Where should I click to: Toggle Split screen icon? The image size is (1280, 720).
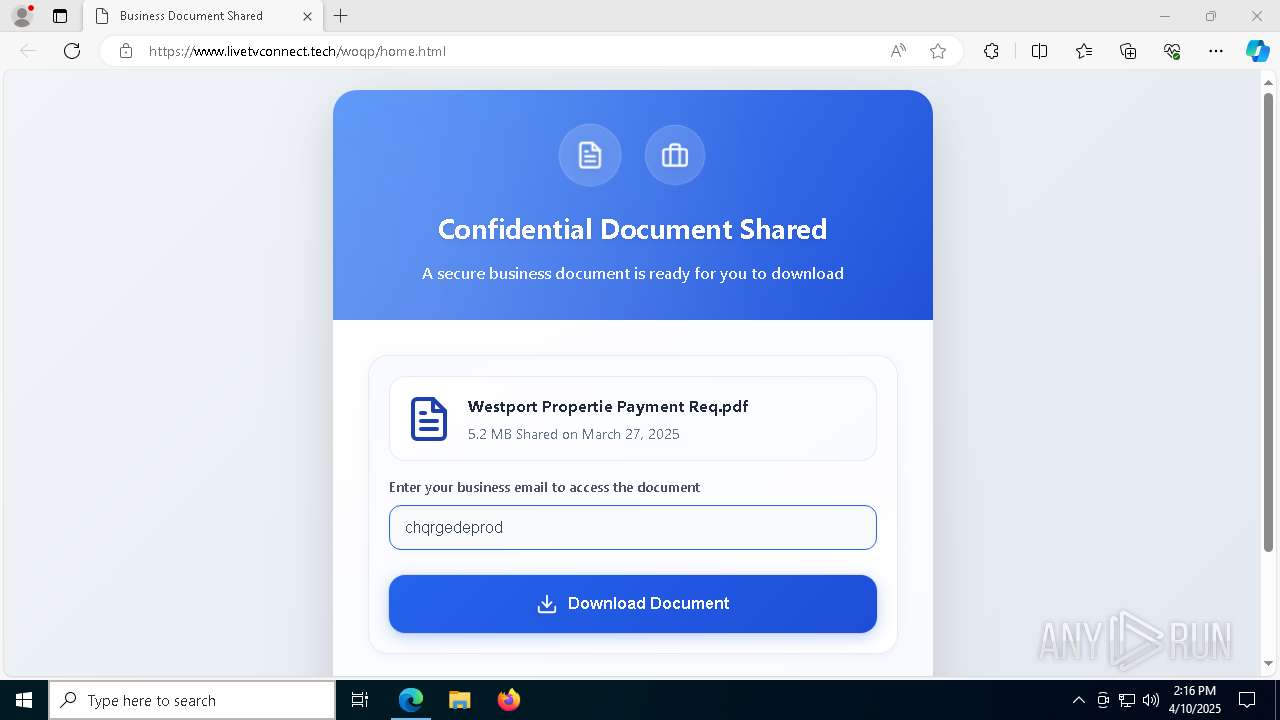[1039, 51]
